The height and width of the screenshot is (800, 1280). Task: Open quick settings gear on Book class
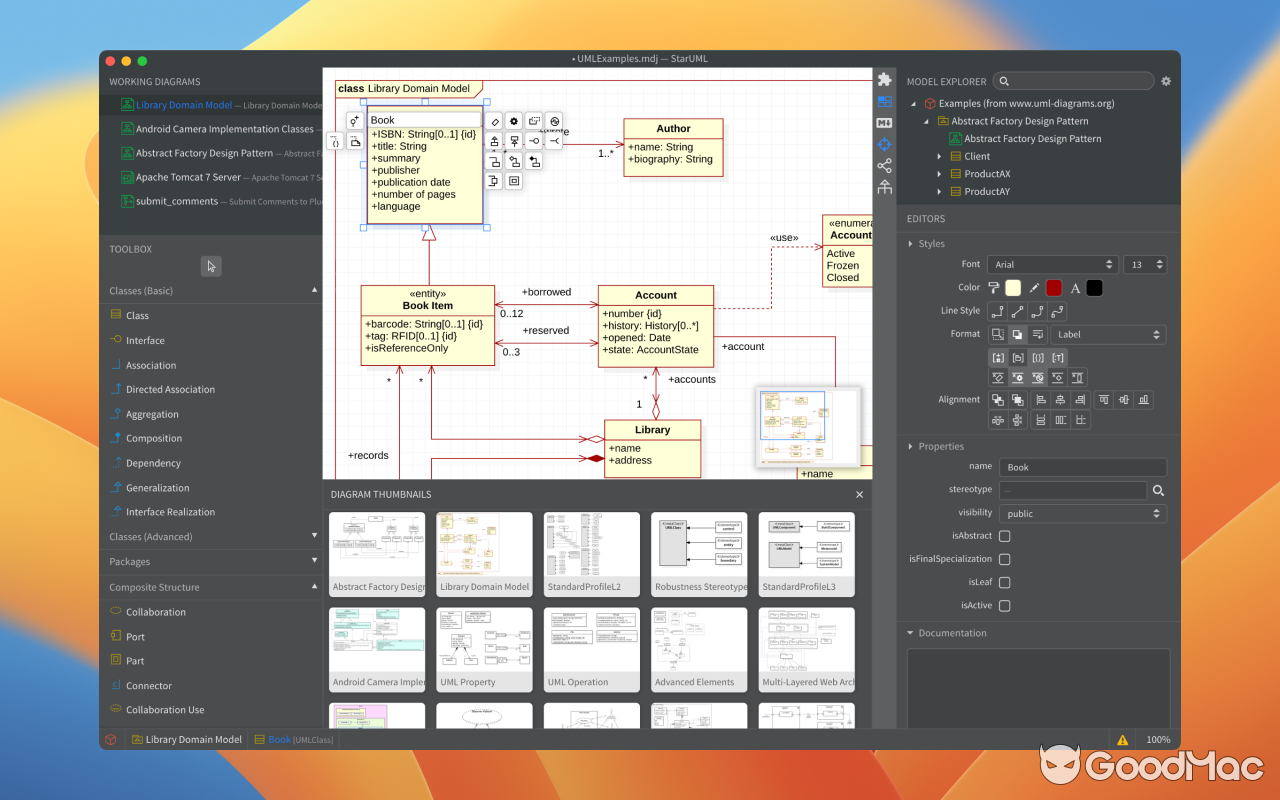coord(513,120)
